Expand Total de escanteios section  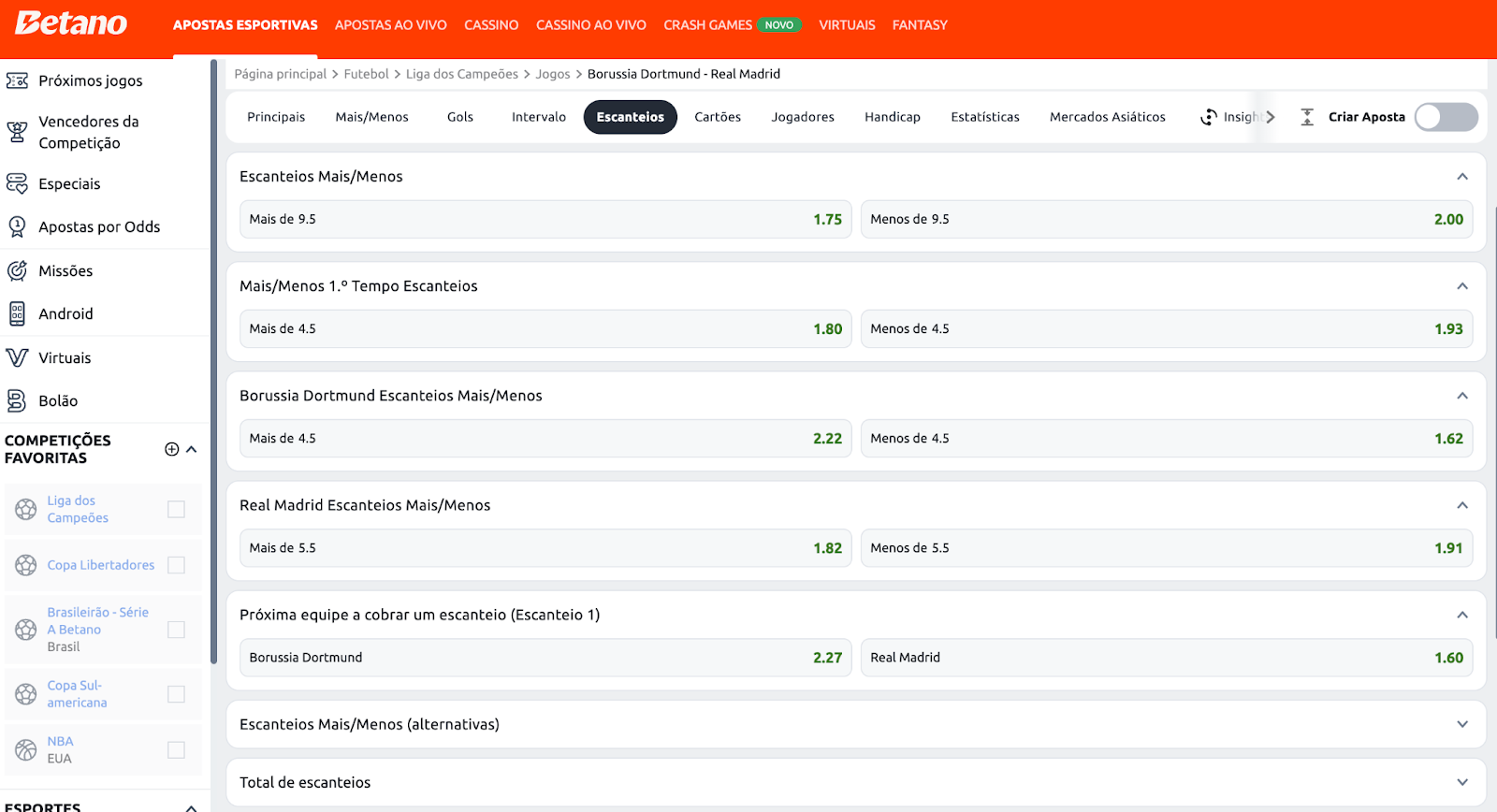(1462, 782)
